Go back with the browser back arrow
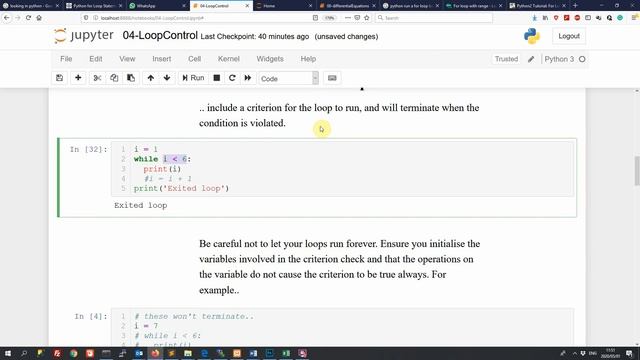This screenshot has width=640, height=360. [x=7, y=18]
